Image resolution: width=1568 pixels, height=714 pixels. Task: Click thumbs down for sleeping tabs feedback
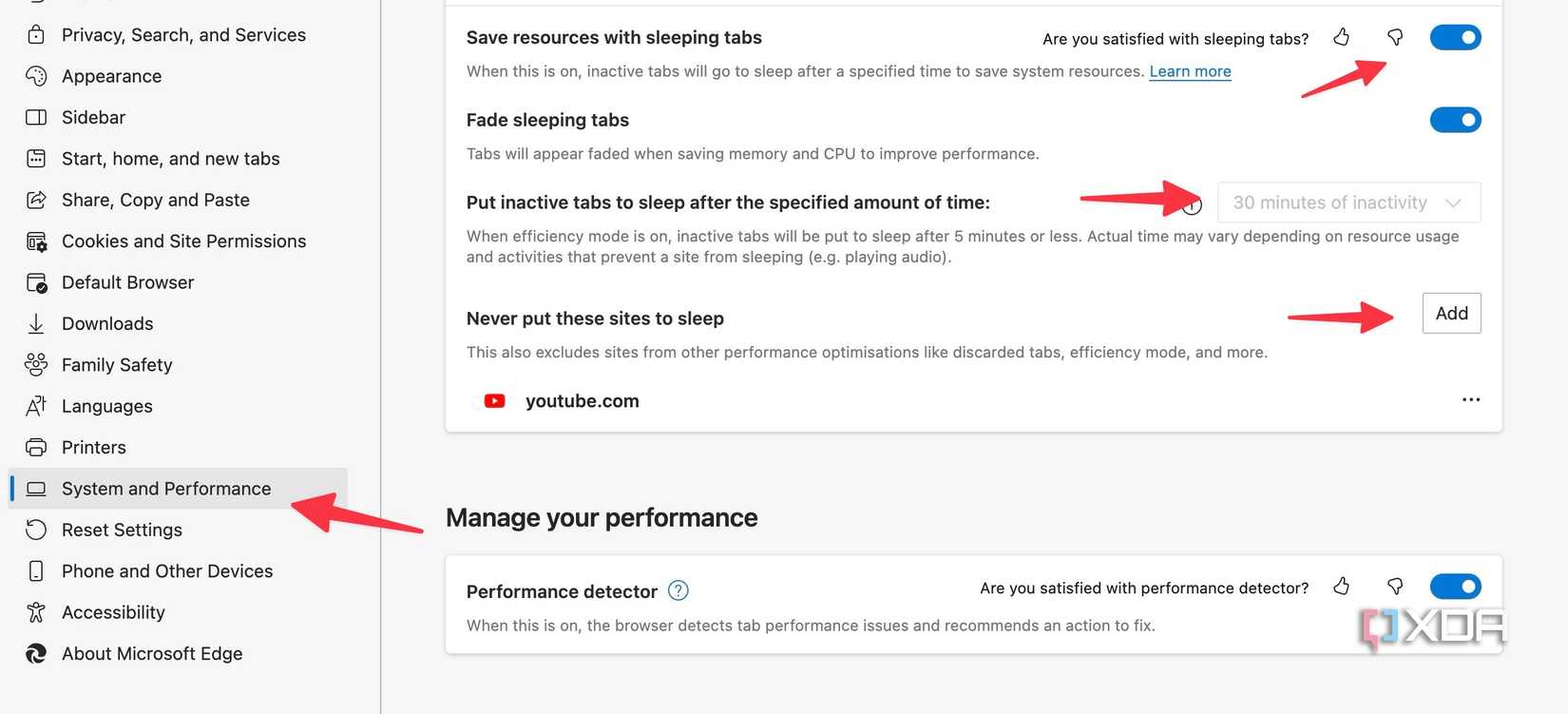tap(1395, 37)
